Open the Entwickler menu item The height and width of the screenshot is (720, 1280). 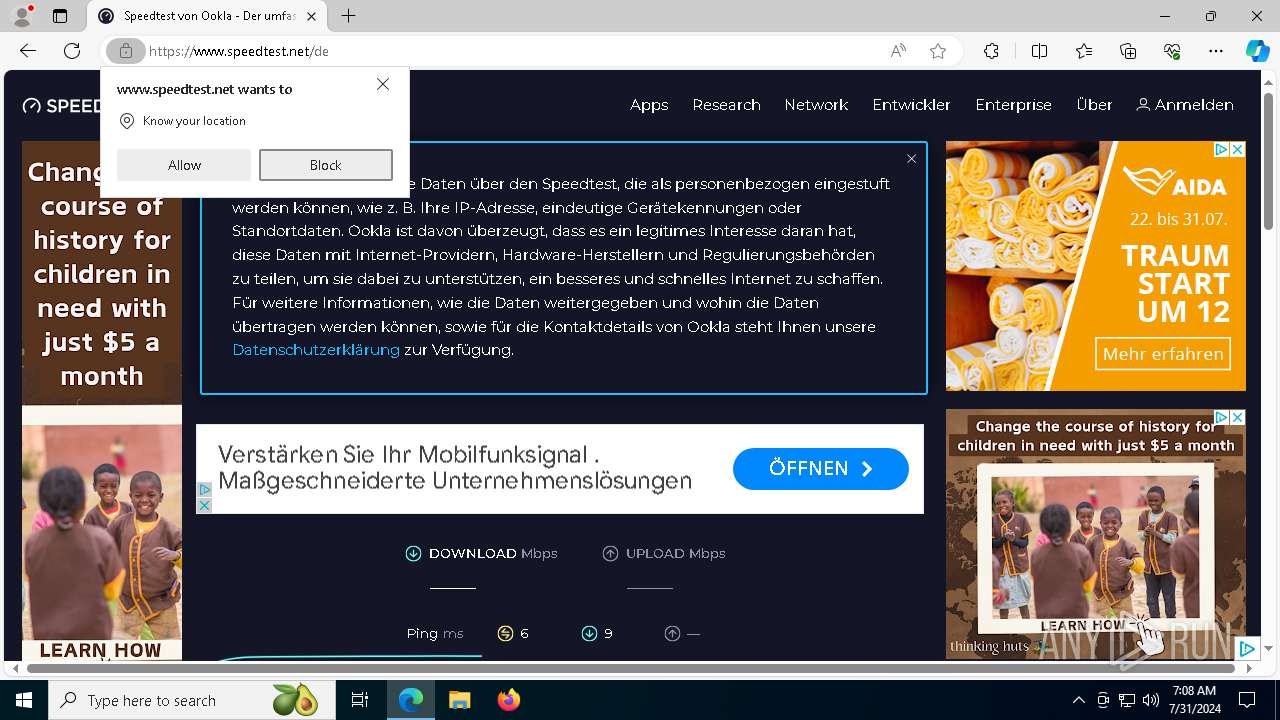click(911, 105)
